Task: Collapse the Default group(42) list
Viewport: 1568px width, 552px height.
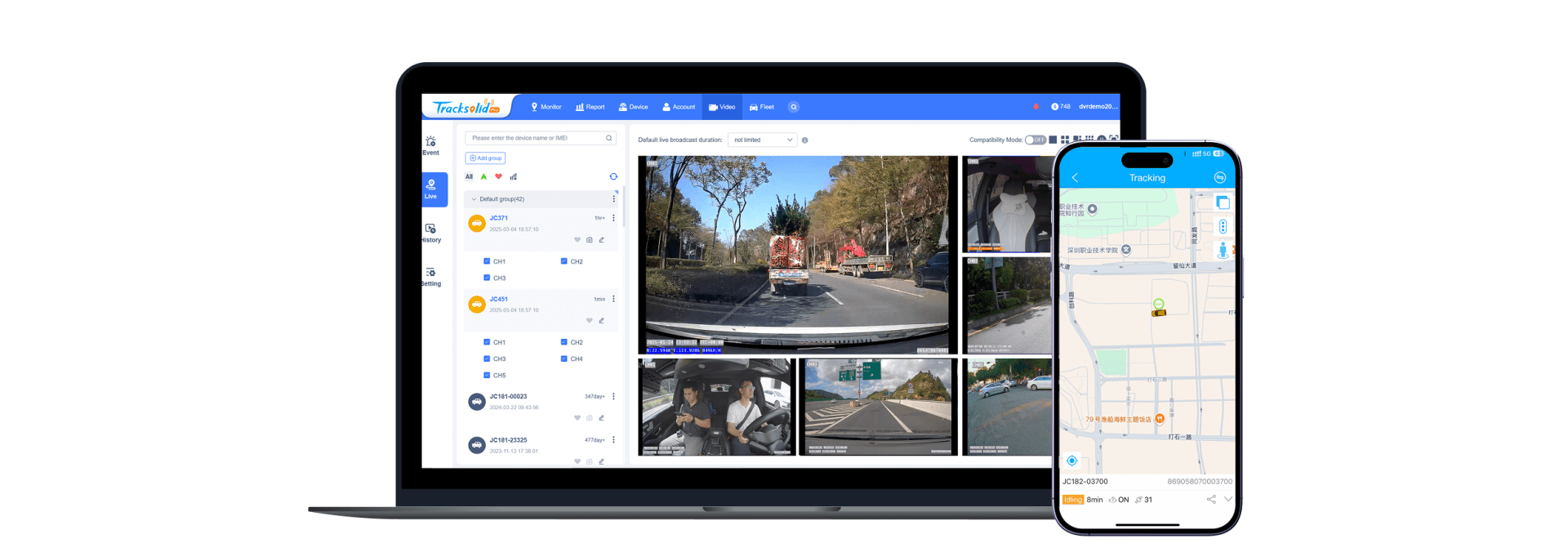Action: (474, 199)
